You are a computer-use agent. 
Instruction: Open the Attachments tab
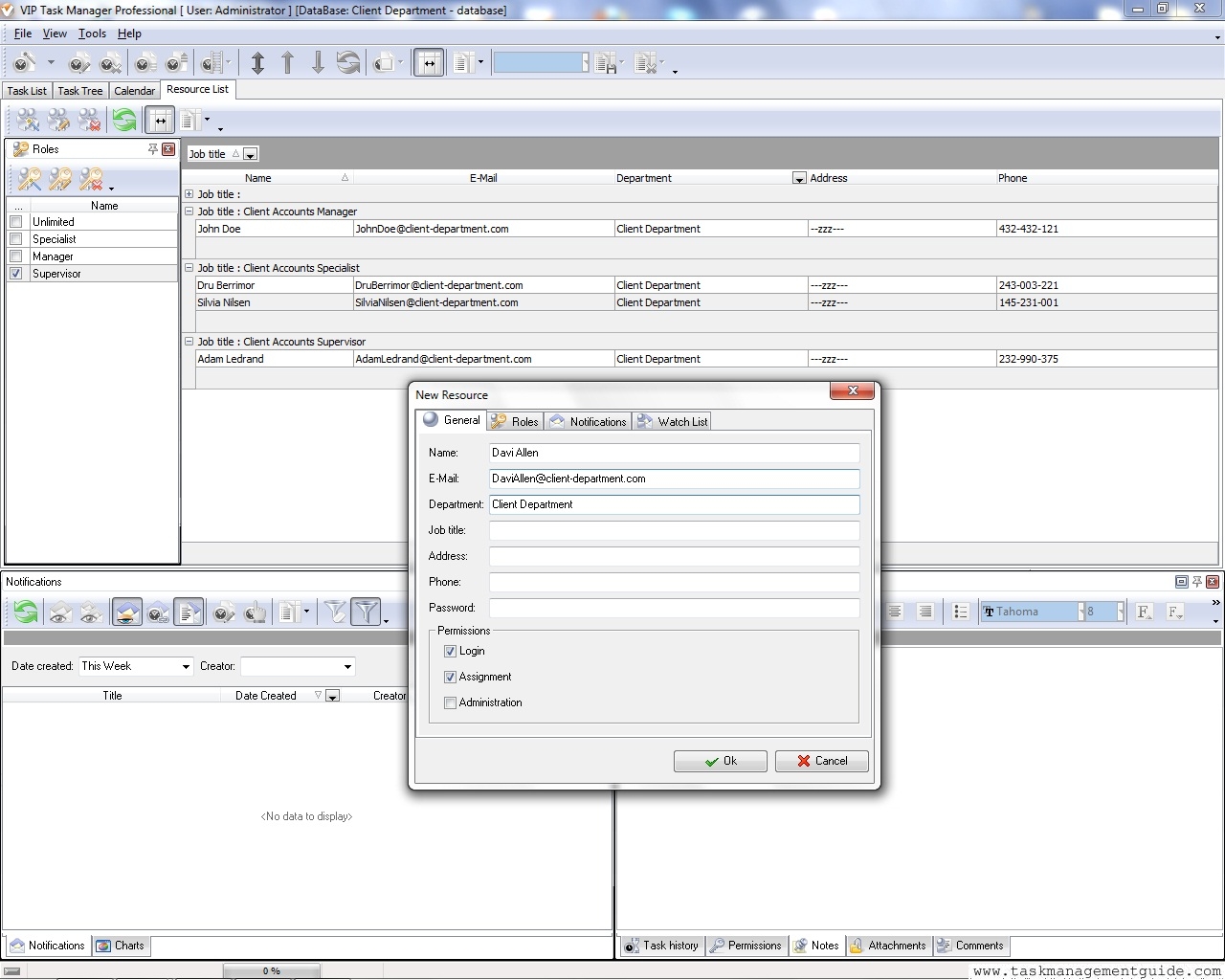tap(887, 946)
